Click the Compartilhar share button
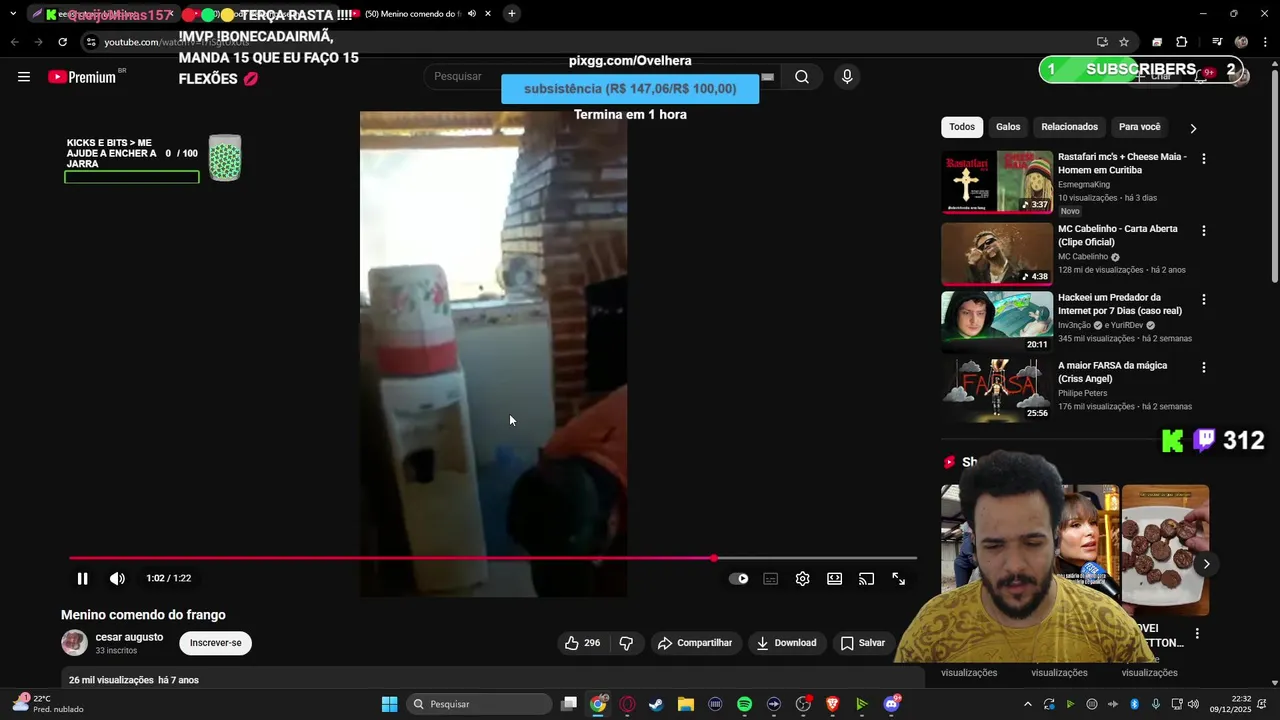Viewport: 1280px width, 720px height. 695,643
